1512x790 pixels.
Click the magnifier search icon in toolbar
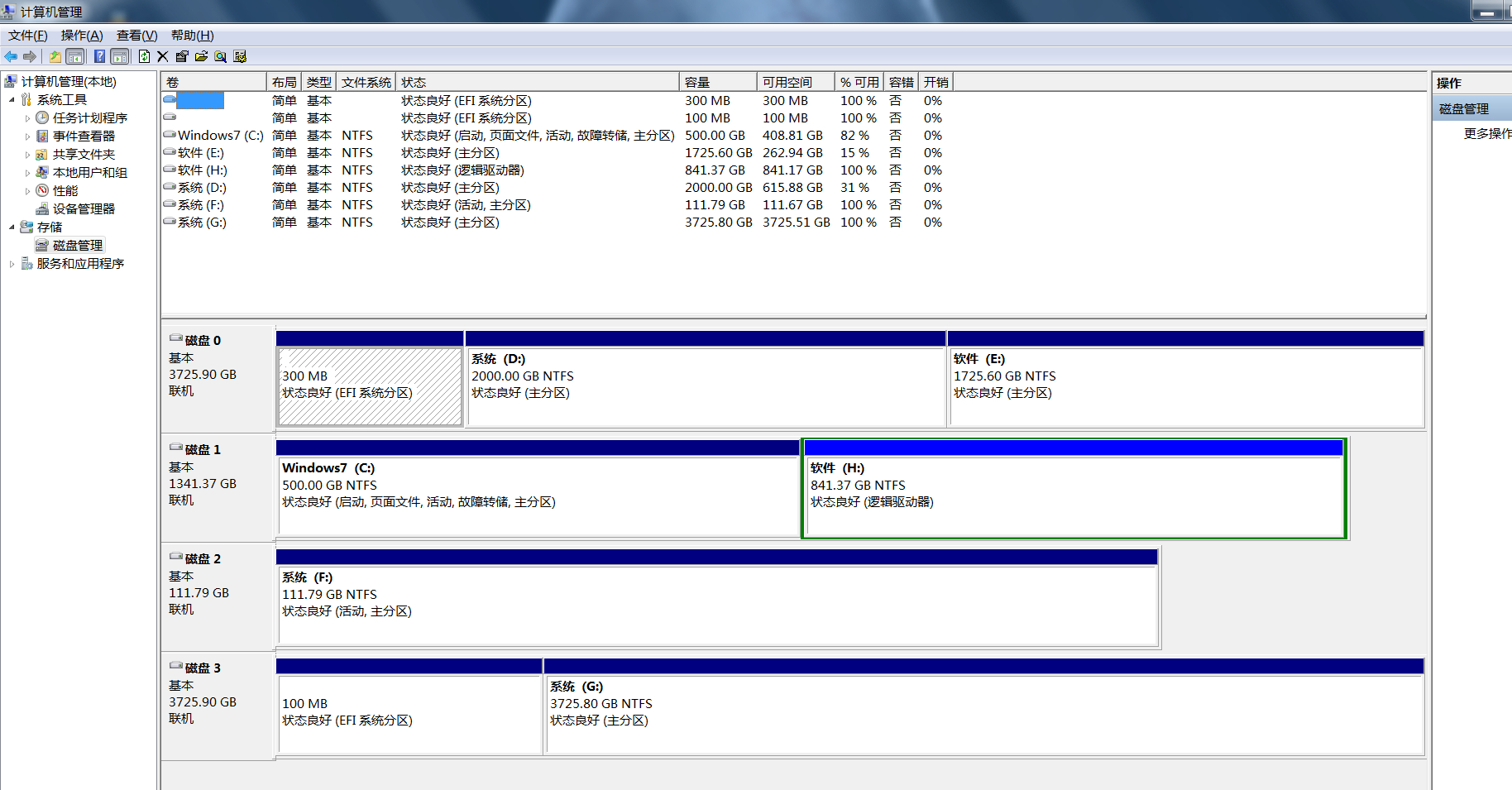click(220, 56)
